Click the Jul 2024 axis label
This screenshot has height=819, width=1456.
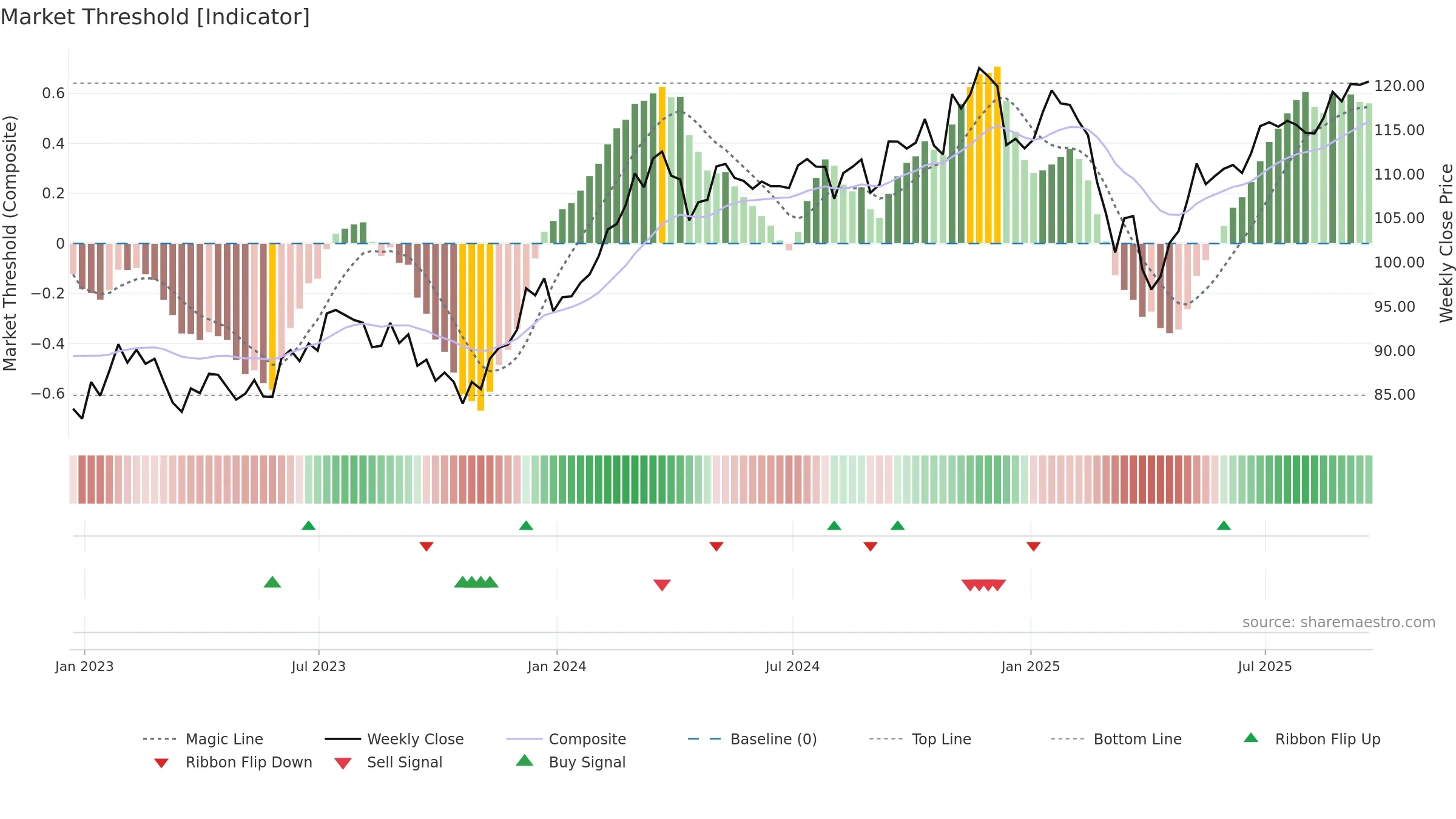point(792,667)
